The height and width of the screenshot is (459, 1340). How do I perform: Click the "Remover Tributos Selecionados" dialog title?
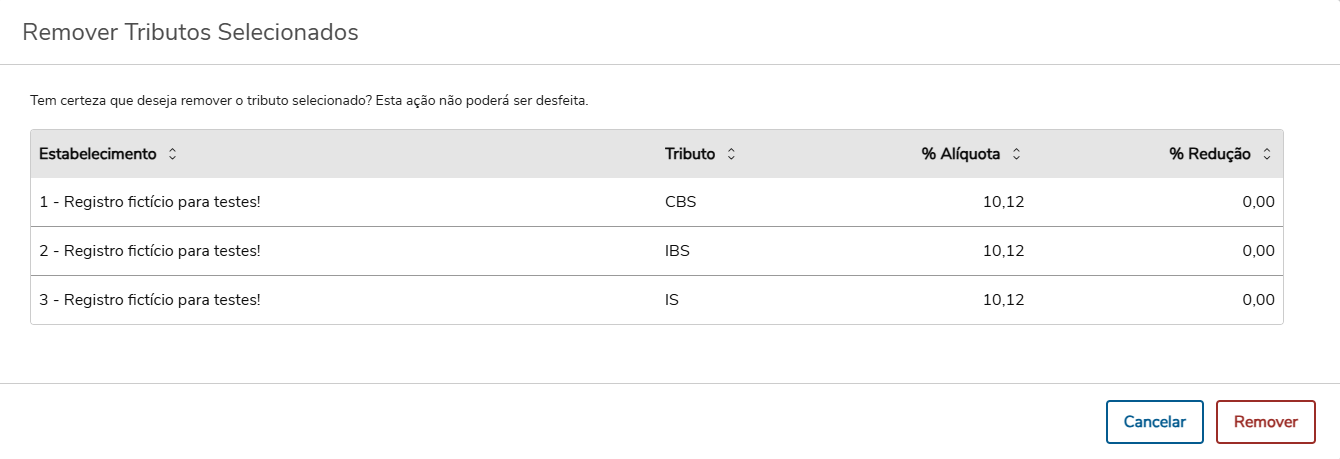190,32
